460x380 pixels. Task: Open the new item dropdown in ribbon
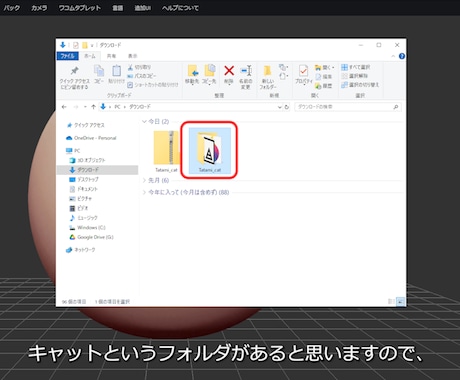[283, 68]
